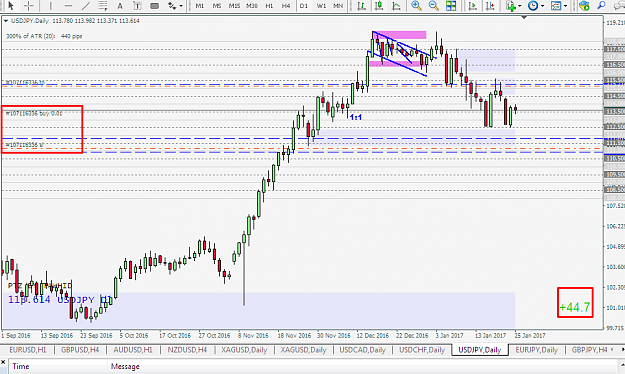Choose the trendline drawing tool
Image resolution: width=625 pixels, height=374 pixels.
[85, 5]
